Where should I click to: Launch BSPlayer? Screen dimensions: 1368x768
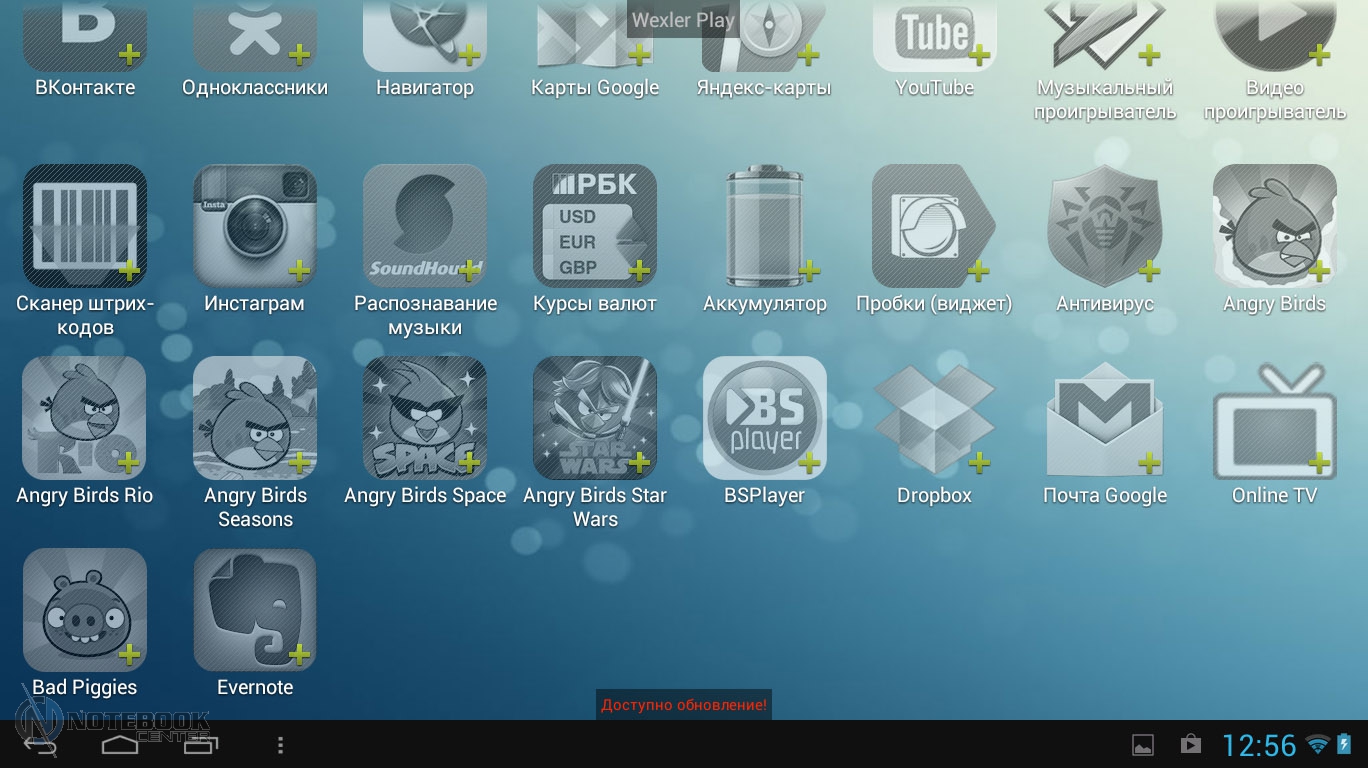[x=765, y=418]
